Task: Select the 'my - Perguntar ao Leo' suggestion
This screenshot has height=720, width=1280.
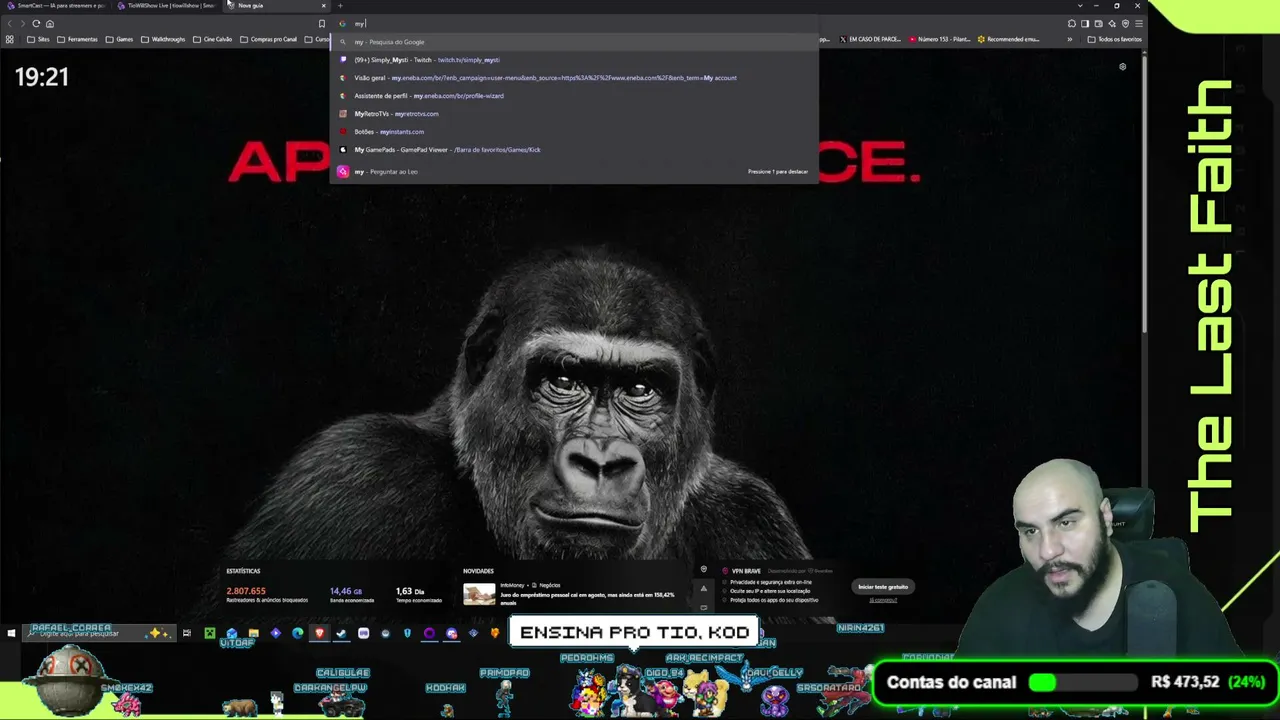Action: coord(574,172)
